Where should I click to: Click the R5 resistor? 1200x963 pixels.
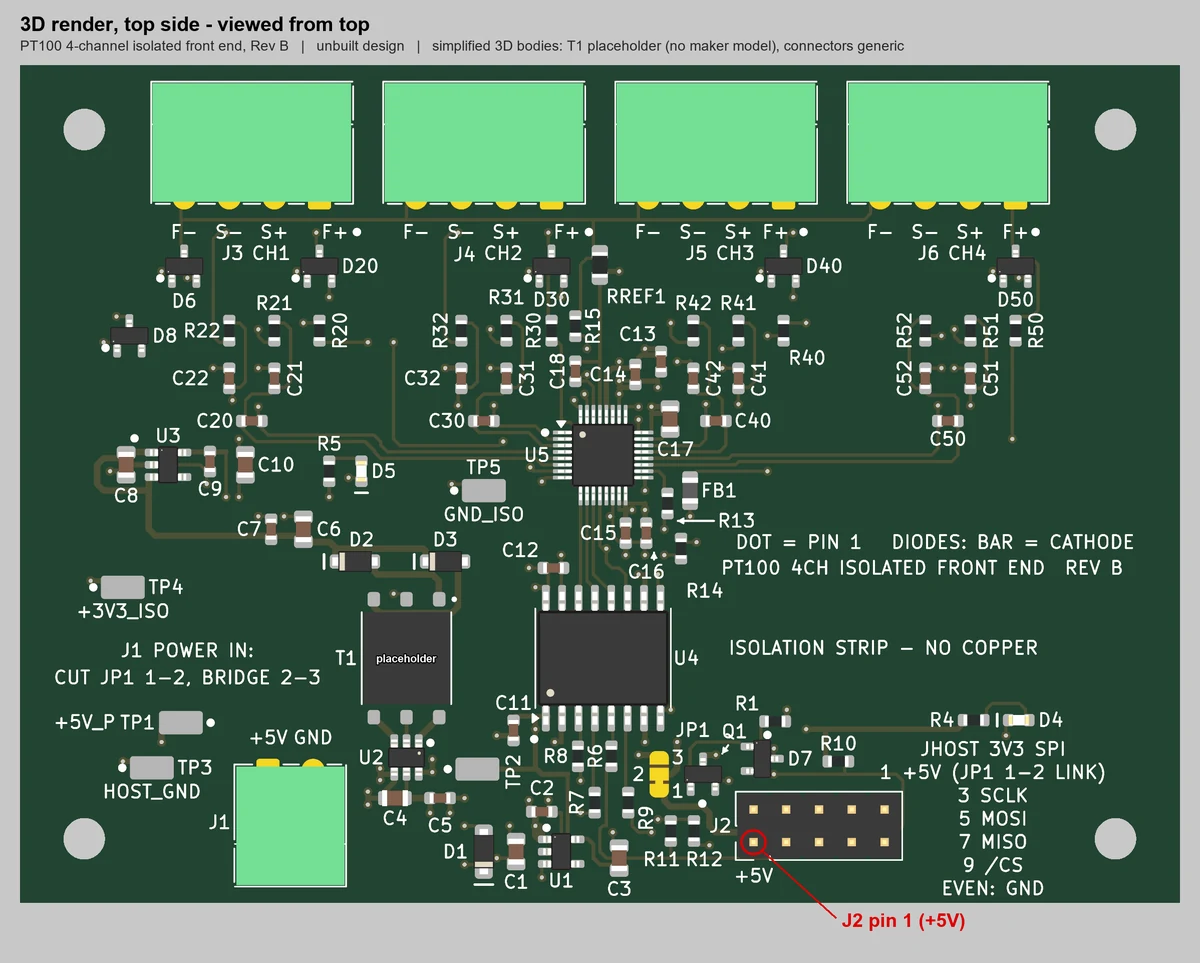(x=329, y=471)
